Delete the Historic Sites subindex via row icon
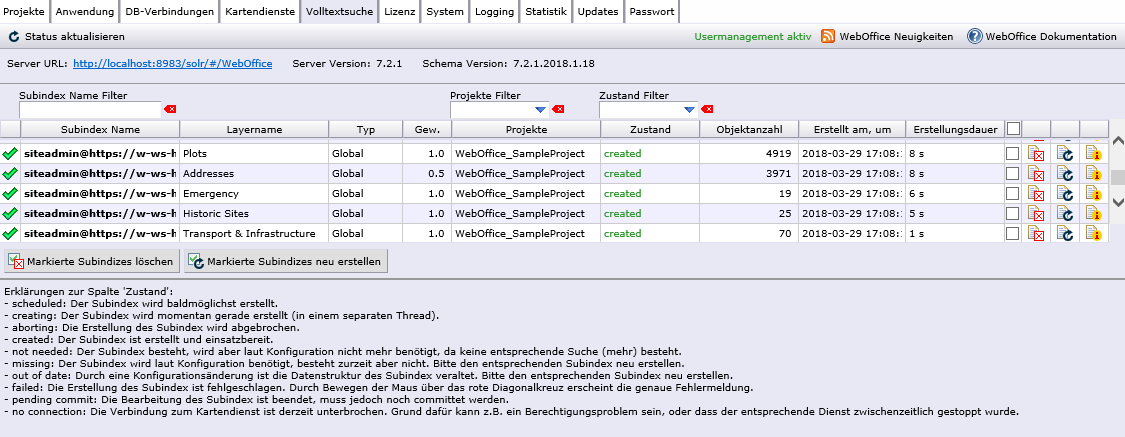Screen dimensions: 1125x437 click(1035, 214)
